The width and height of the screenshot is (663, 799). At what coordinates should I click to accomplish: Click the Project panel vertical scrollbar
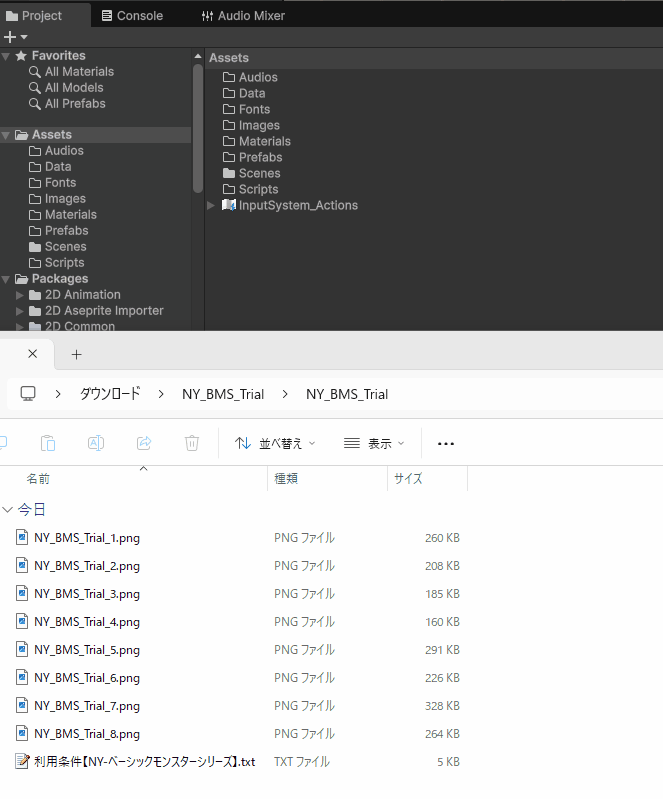(198, 130)
